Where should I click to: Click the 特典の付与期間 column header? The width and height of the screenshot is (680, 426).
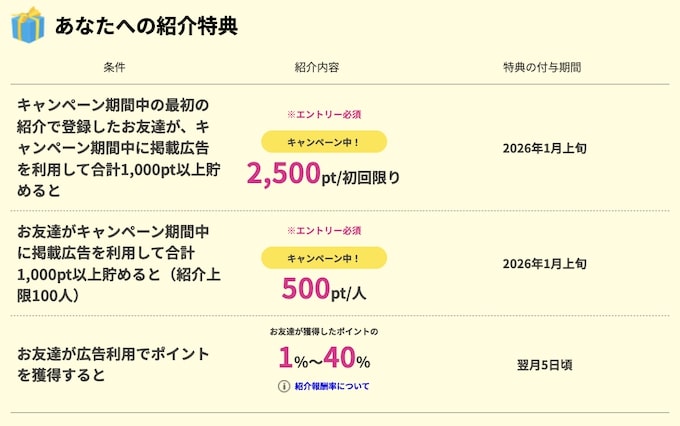(541, 67)
